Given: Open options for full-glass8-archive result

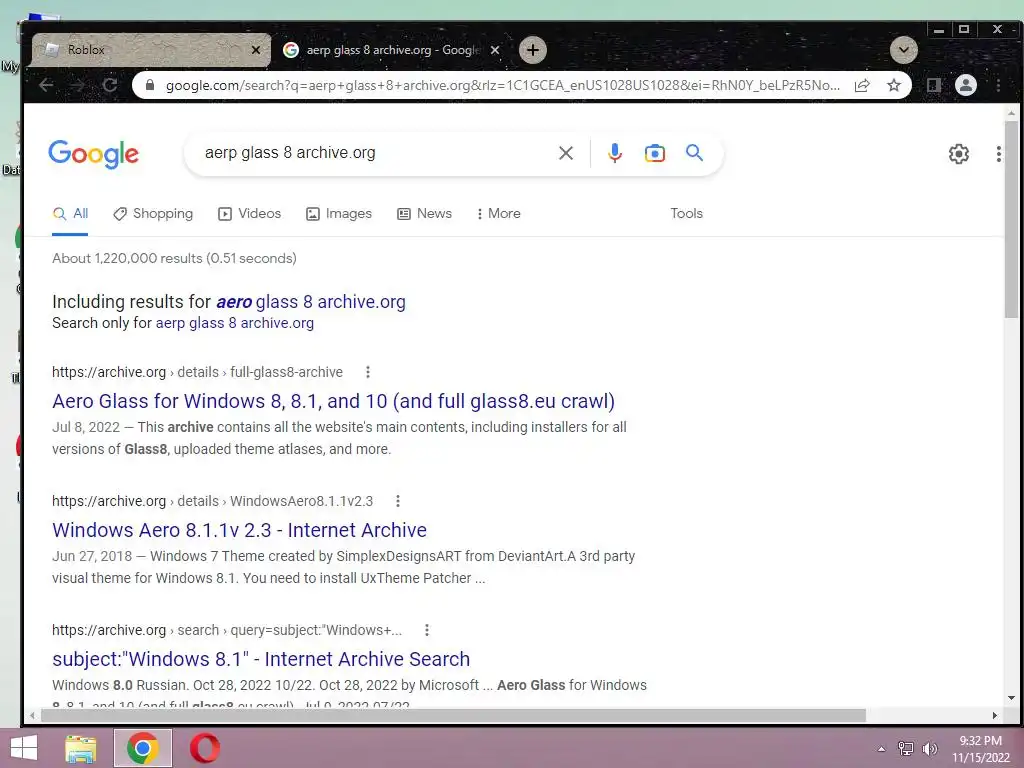Looking at the screenshot, I should pos(368,372).
